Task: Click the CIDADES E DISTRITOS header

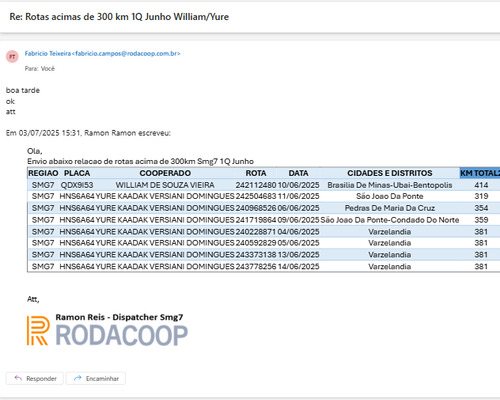Action: tap(390, 173)
